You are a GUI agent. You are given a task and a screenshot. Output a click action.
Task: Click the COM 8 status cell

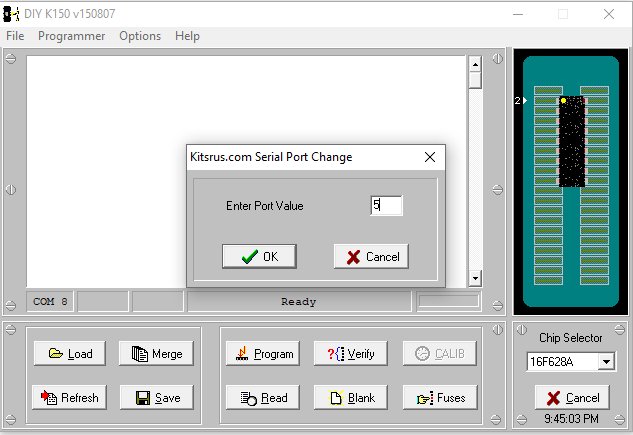[50, 301]
